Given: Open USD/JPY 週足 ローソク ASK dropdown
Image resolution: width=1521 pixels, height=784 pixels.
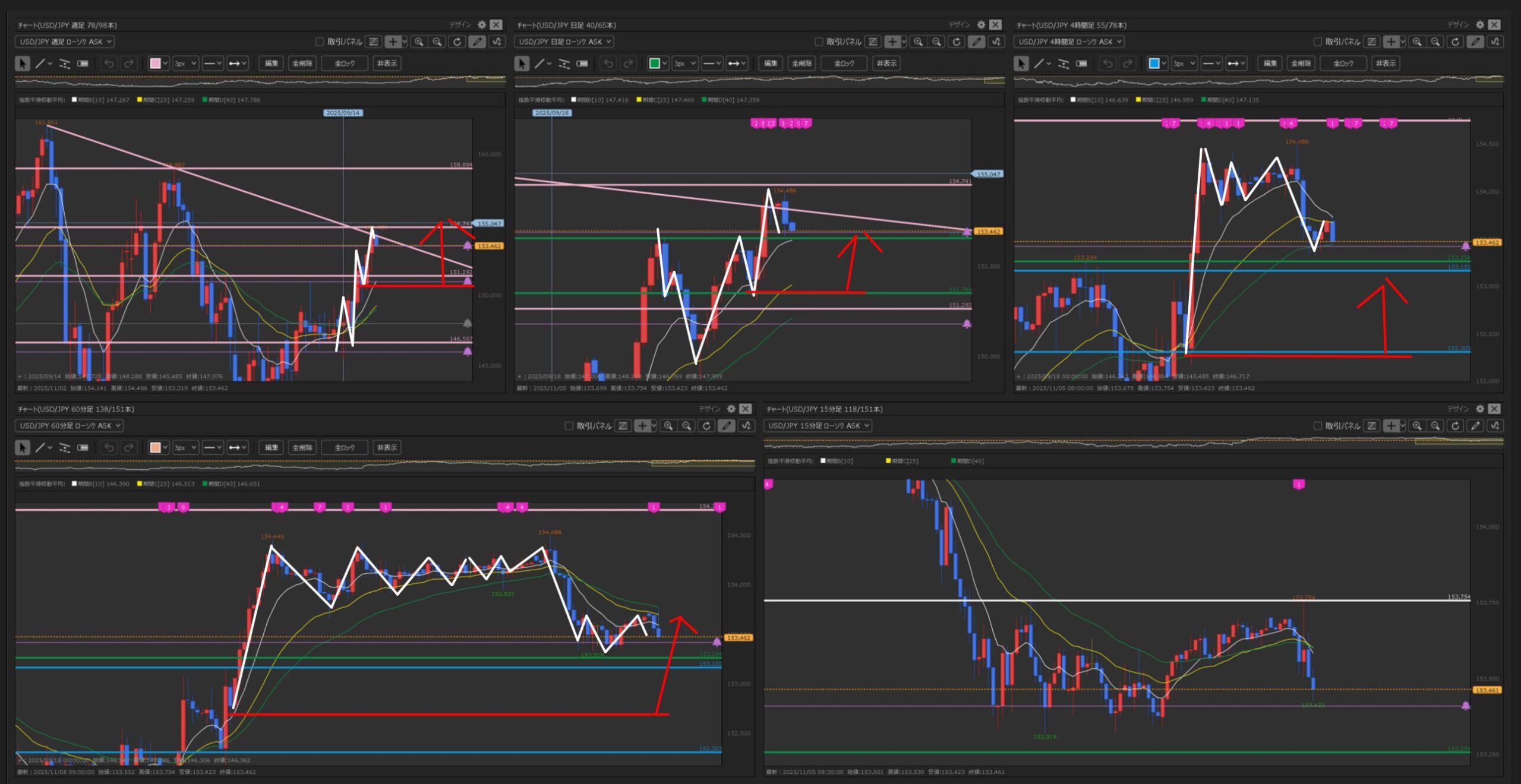Looking at the screenshot, I should 64,42.
